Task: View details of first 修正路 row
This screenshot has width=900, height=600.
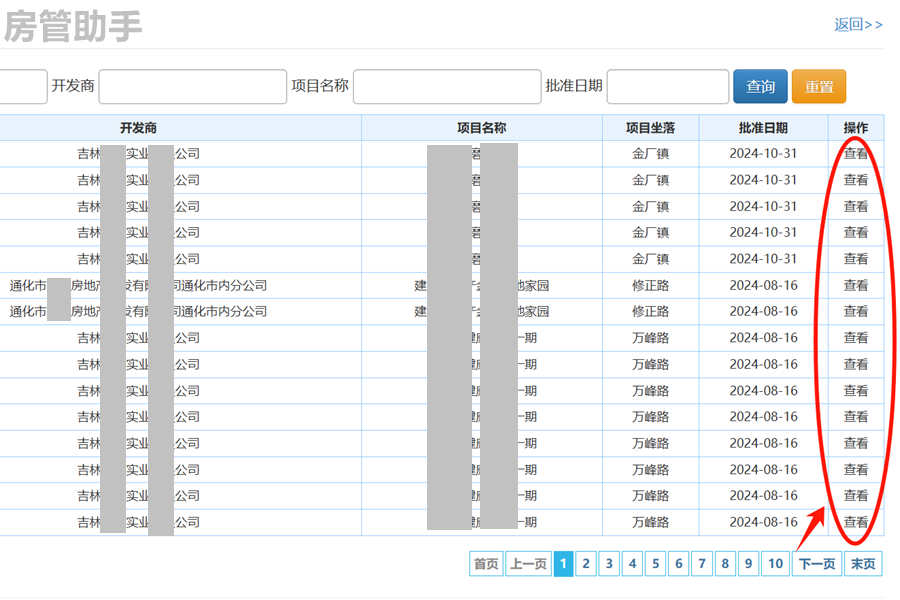Action: coord(856,285)
